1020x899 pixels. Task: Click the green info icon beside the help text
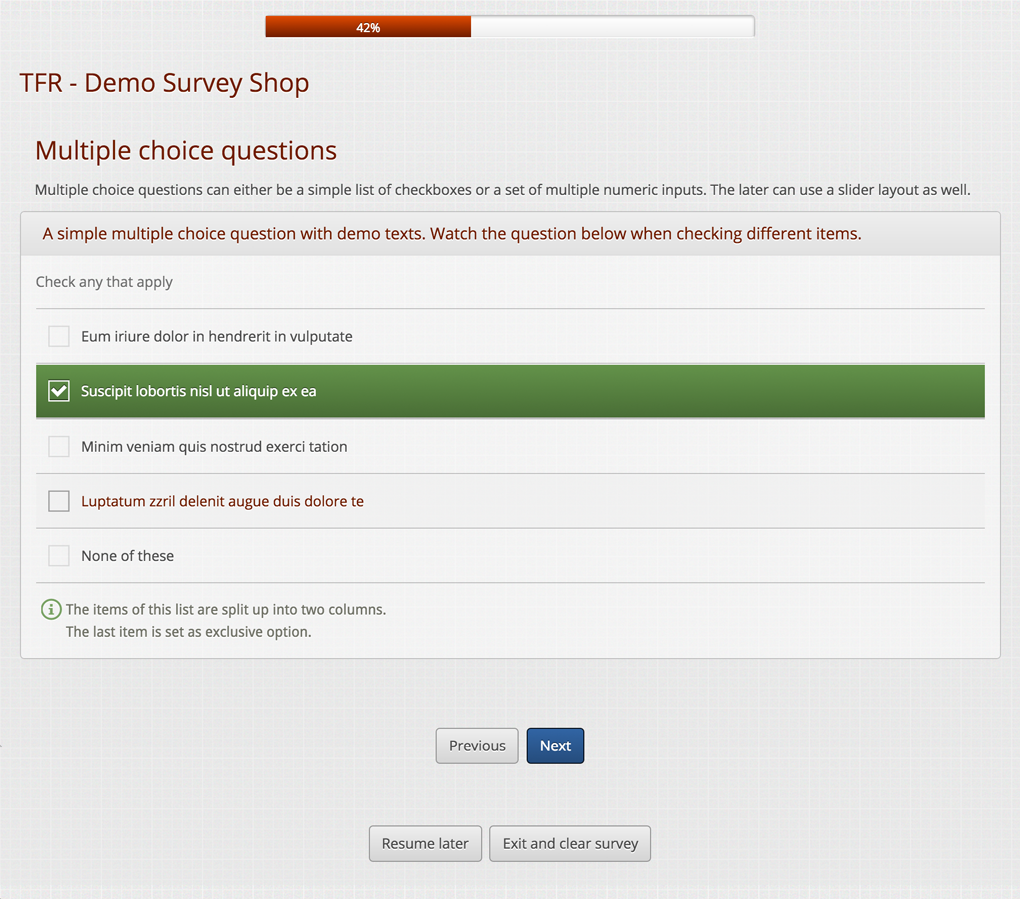pos(50,609)
